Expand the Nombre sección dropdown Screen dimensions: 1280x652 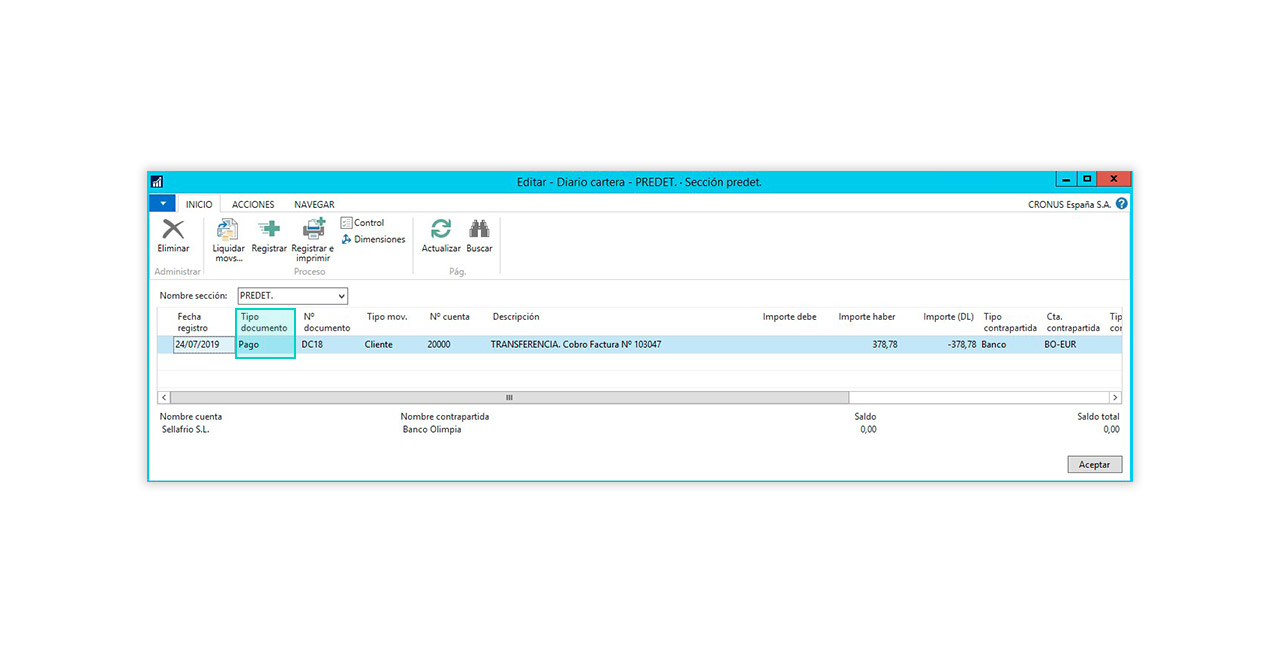coord(341,296)
